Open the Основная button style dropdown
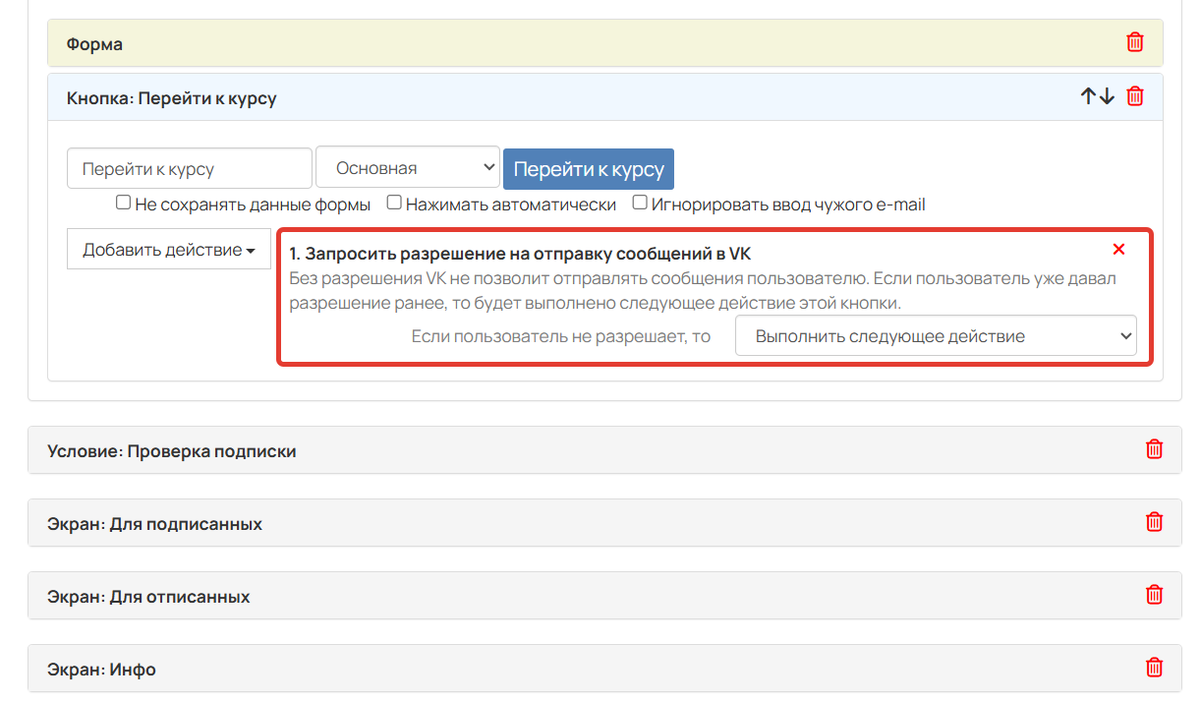This screenshot has height=702, width=1200. (407, 166)
